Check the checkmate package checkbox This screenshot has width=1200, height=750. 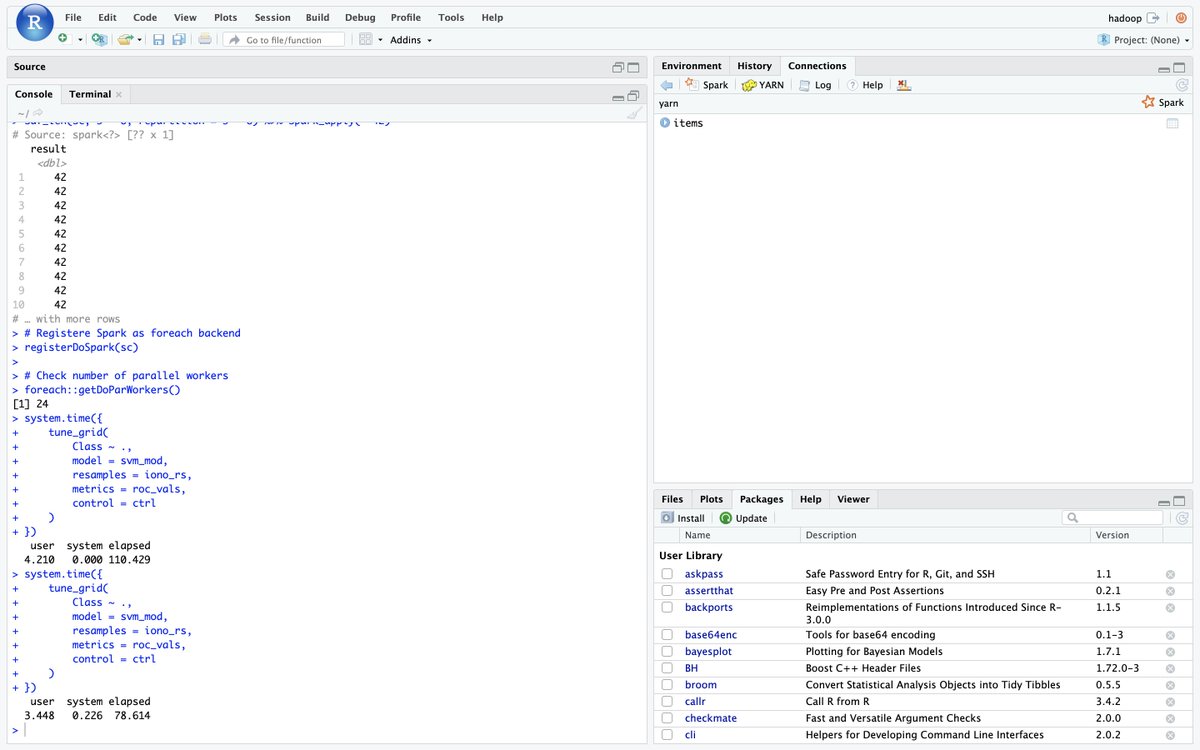point(667,718)
